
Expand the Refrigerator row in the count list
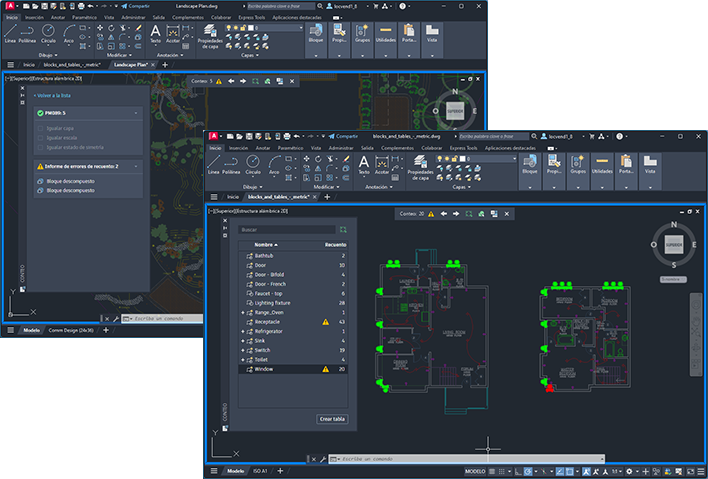[x=243, y=331]
